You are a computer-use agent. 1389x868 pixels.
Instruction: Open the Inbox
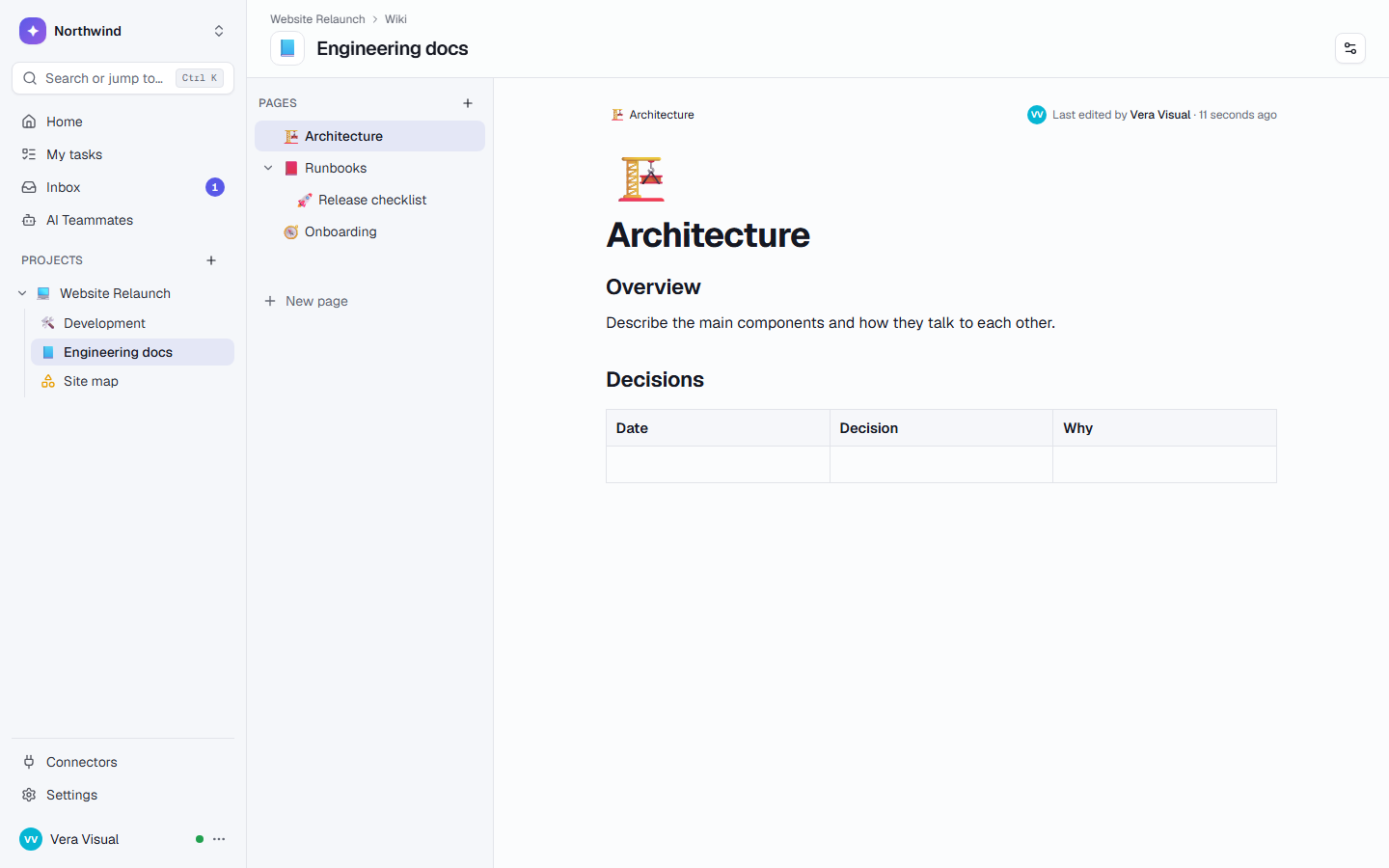pos(123,187)
